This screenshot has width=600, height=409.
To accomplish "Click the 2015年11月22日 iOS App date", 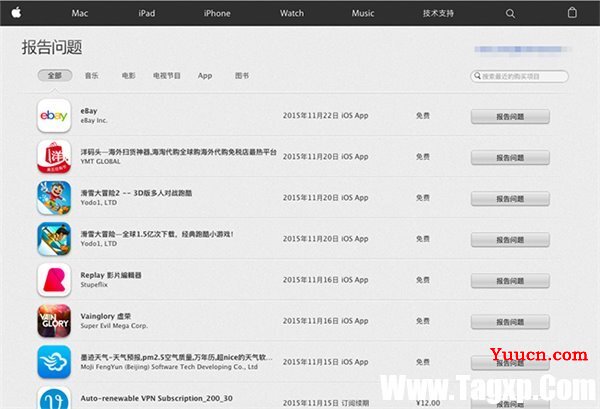I will click(326, 116).
